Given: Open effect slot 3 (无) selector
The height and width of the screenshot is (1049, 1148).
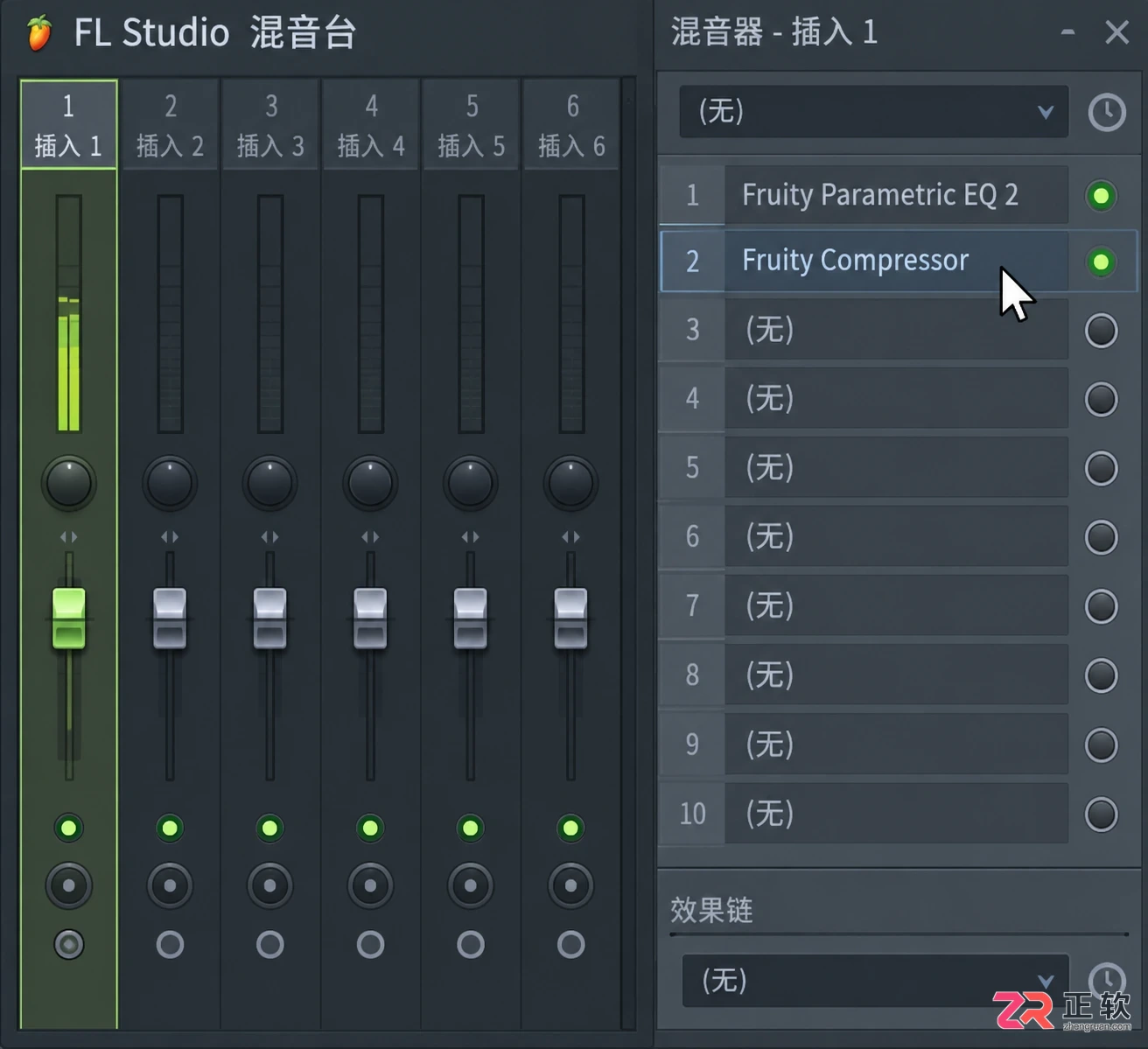Looking at the screenshot, I should coord(896,330).
